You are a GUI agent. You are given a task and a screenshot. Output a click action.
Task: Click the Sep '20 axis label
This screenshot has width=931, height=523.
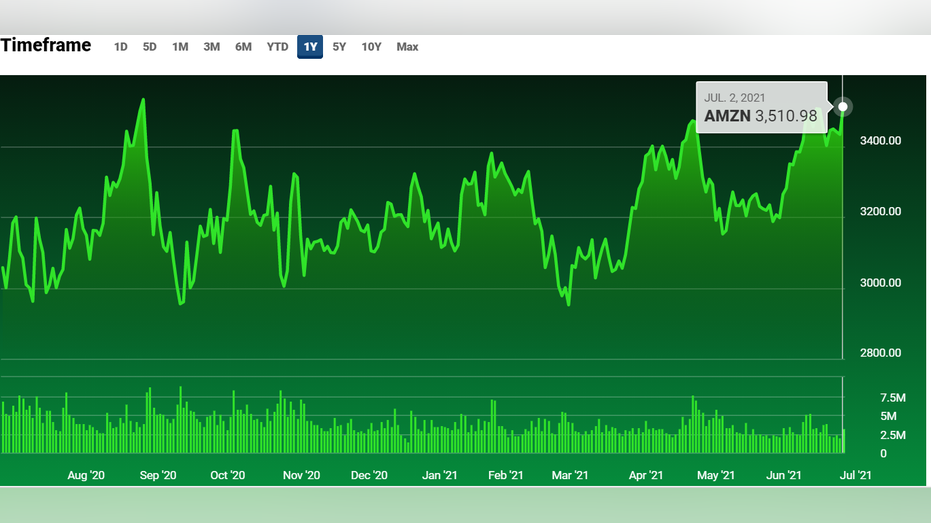[x=158, y=476]
